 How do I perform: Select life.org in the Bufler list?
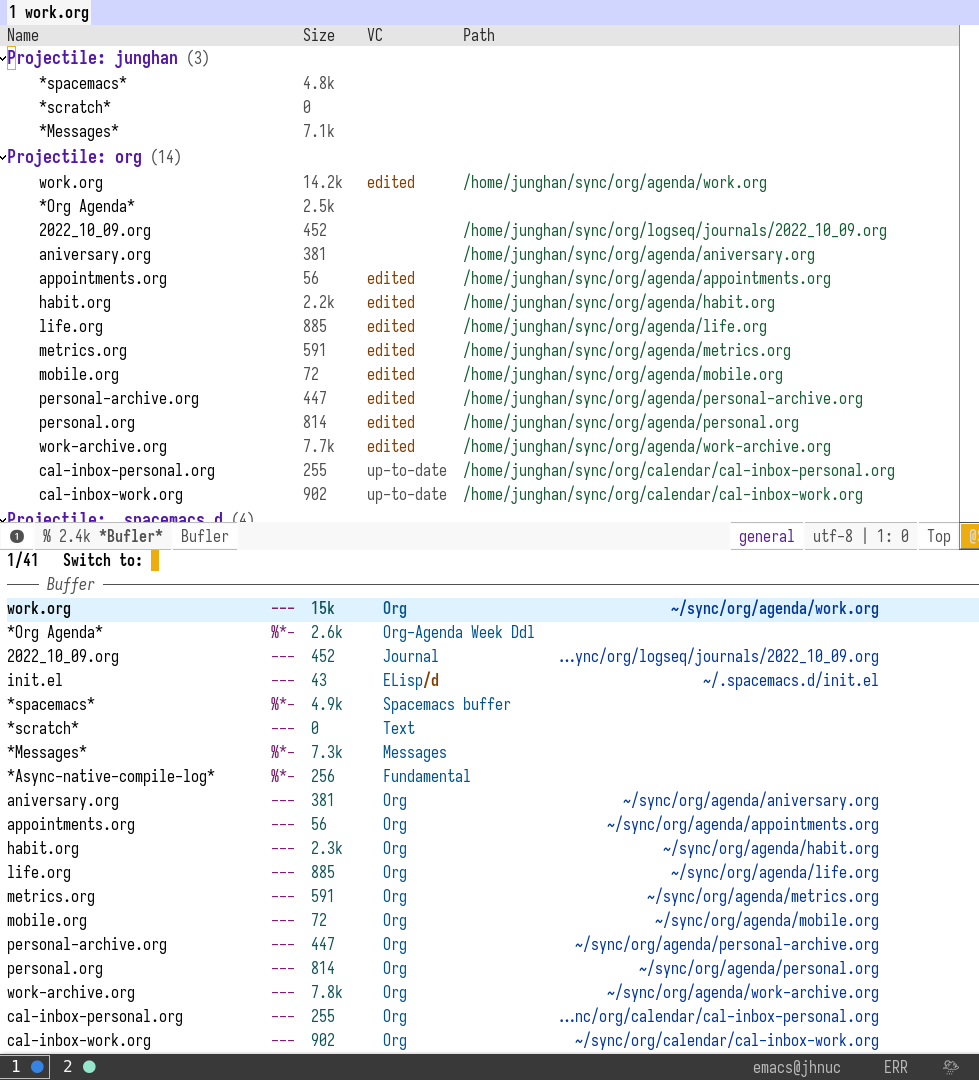pos(71,326)
